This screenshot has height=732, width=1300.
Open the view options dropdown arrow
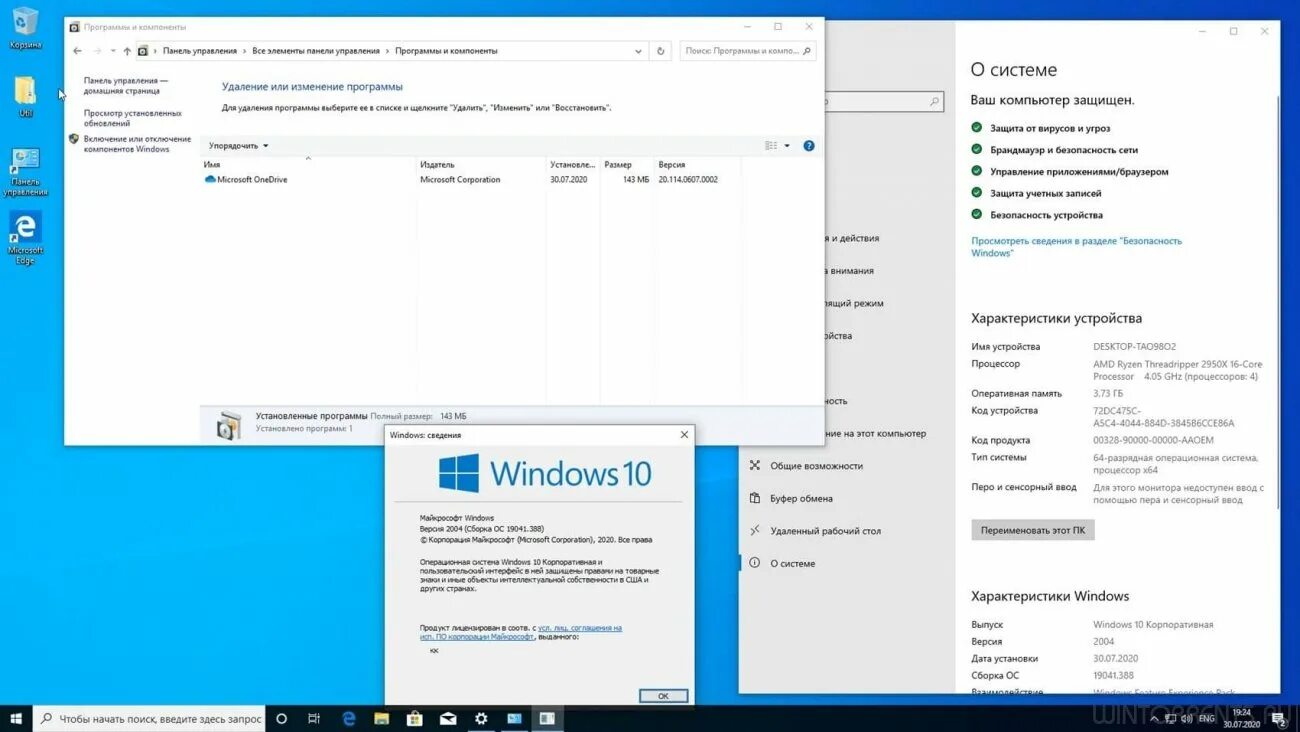[787, 146]
